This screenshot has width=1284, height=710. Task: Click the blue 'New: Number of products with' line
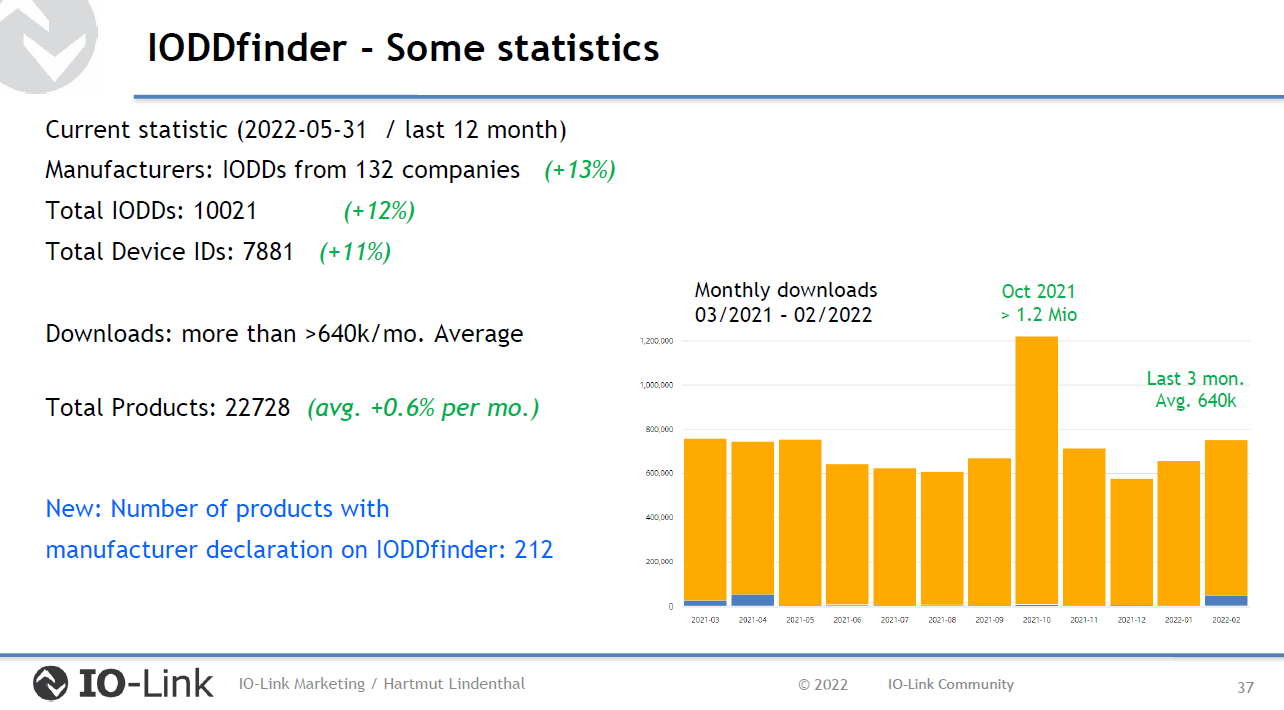click(x=217, y=509)
